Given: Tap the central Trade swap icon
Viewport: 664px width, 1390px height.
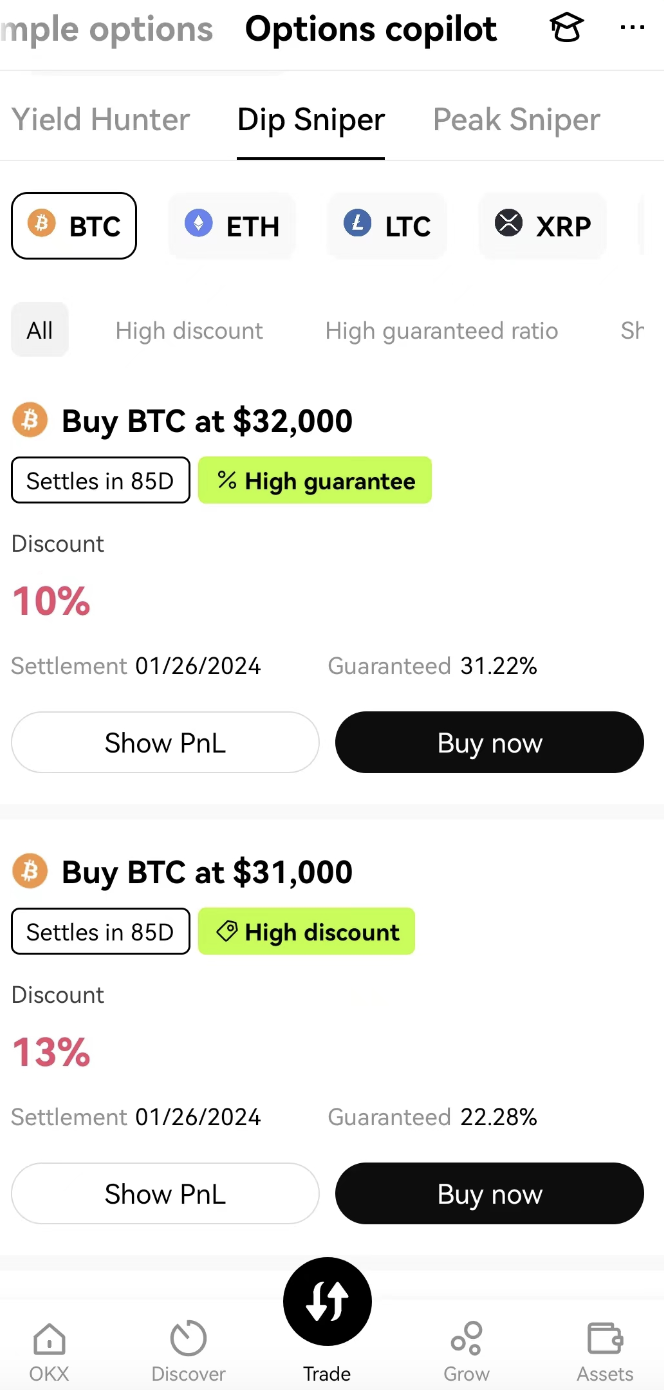Looking at the screenshot, I should 327,1301.
